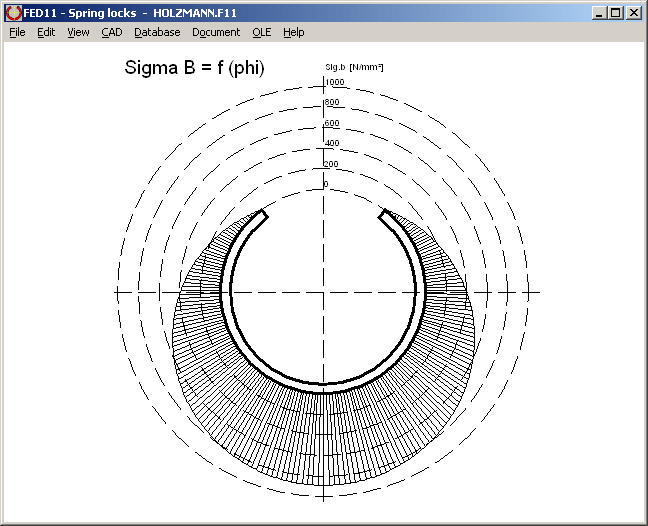Open the Help menu

point(293,32)
